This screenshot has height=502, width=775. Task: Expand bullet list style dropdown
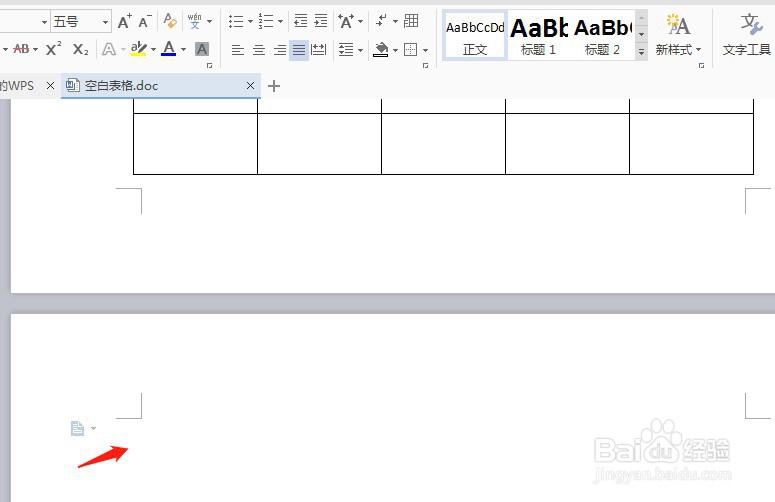(250, 22)
